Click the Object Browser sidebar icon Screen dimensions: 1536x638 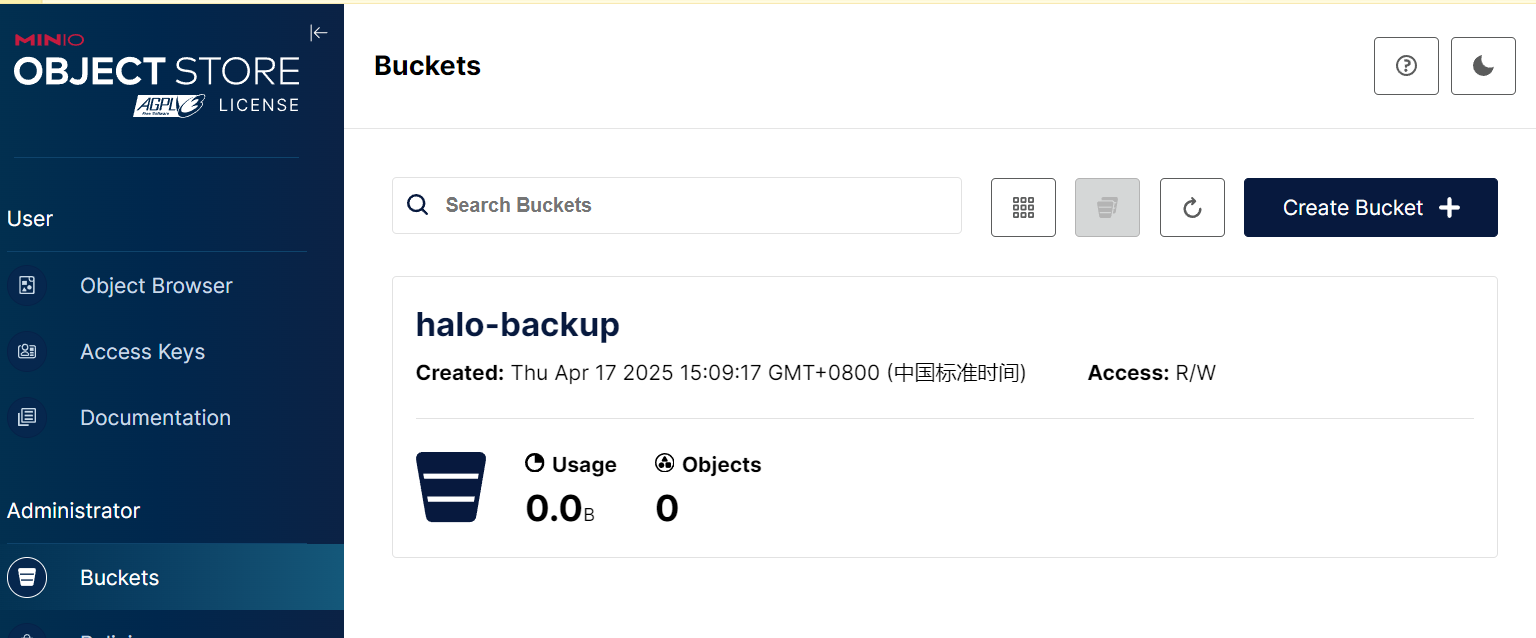(27, 286)
